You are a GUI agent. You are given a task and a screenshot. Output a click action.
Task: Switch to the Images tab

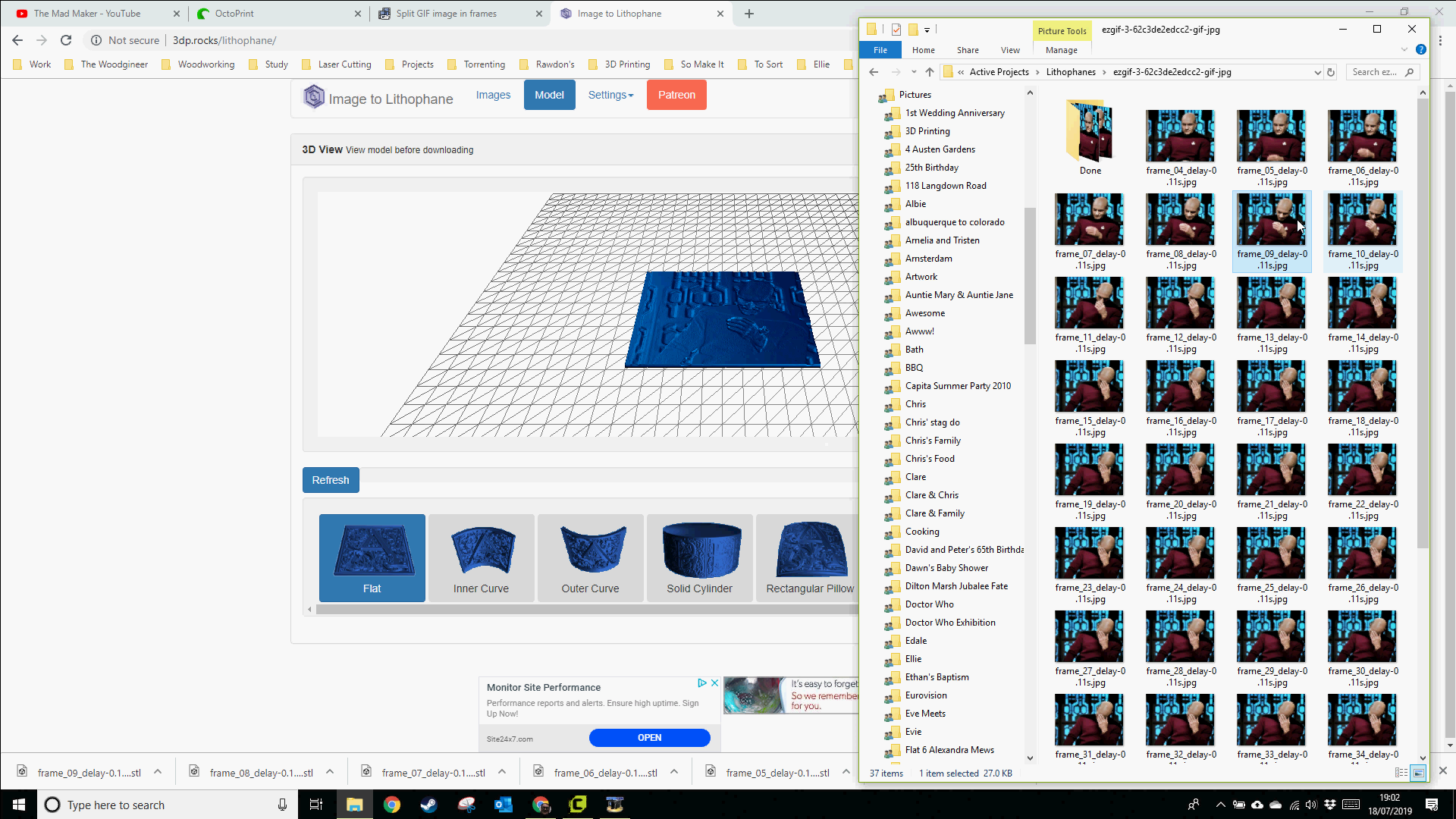click(492, 94)
